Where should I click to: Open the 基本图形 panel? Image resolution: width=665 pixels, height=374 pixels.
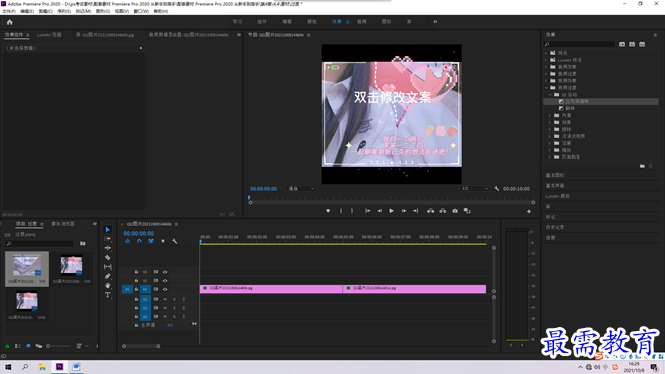[x=555, y=175]
